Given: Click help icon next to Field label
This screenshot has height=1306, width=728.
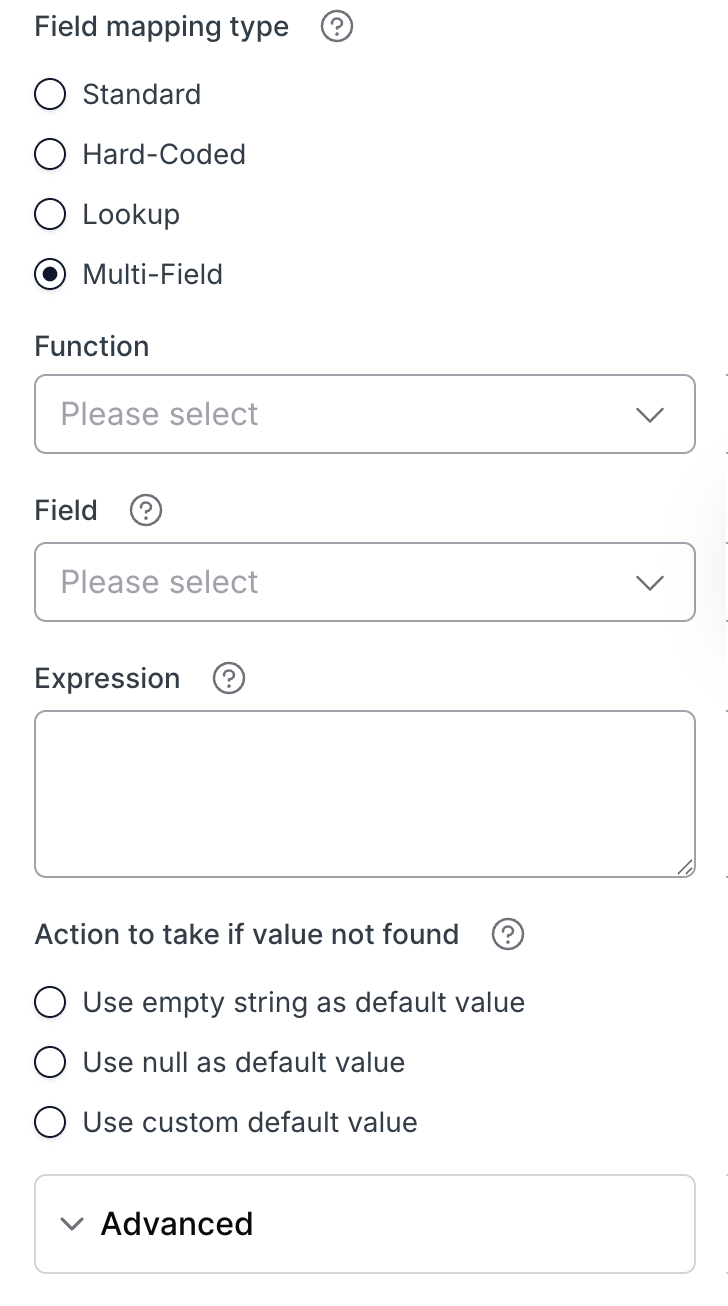Looking at the screenshot, I should [x=146, y=510].
